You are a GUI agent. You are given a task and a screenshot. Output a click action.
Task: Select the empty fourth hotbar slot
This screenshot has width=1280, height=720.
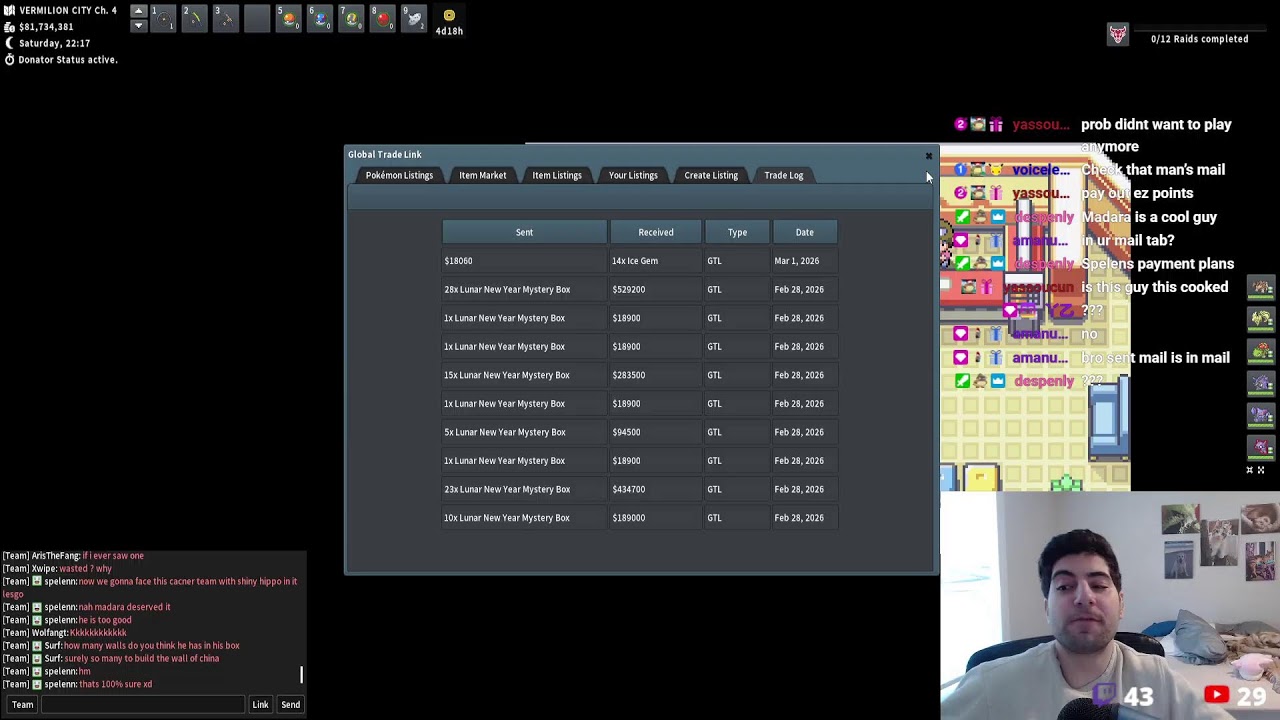(x=257, y=18)
